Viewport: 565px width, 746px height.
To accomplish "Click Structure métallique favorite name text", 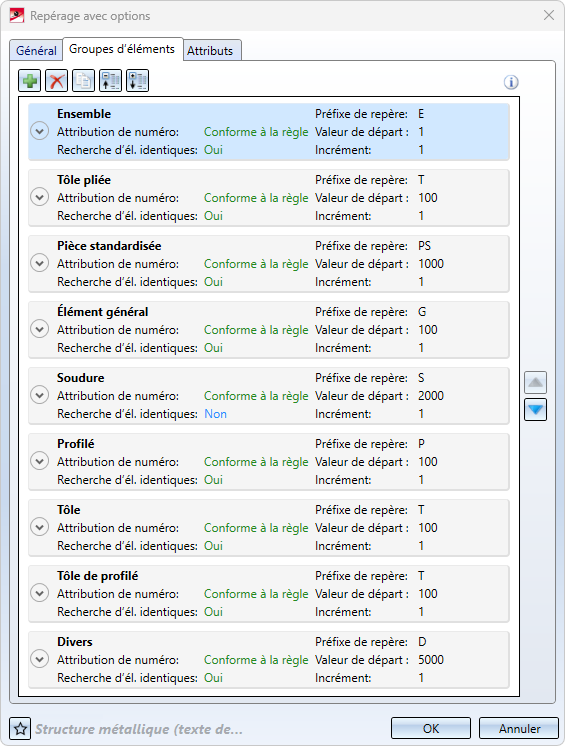I will click(x=139, y=729).
